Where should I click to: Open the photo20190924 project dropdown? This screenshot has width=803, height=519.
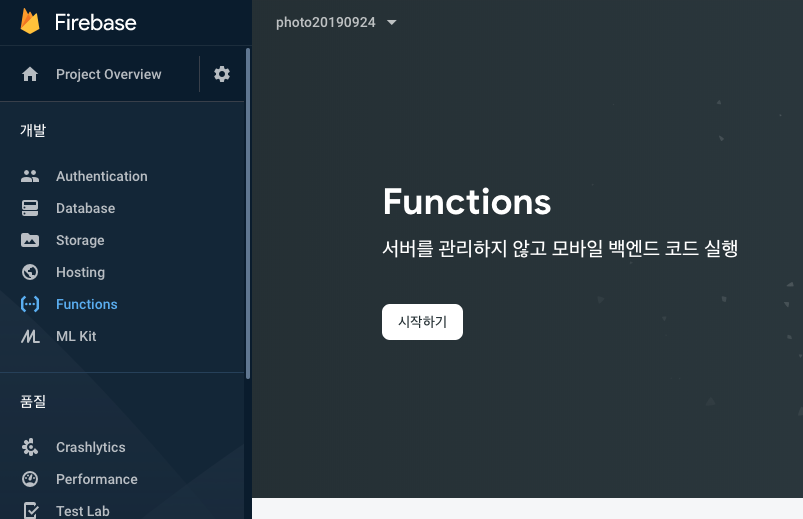(336, 23)
